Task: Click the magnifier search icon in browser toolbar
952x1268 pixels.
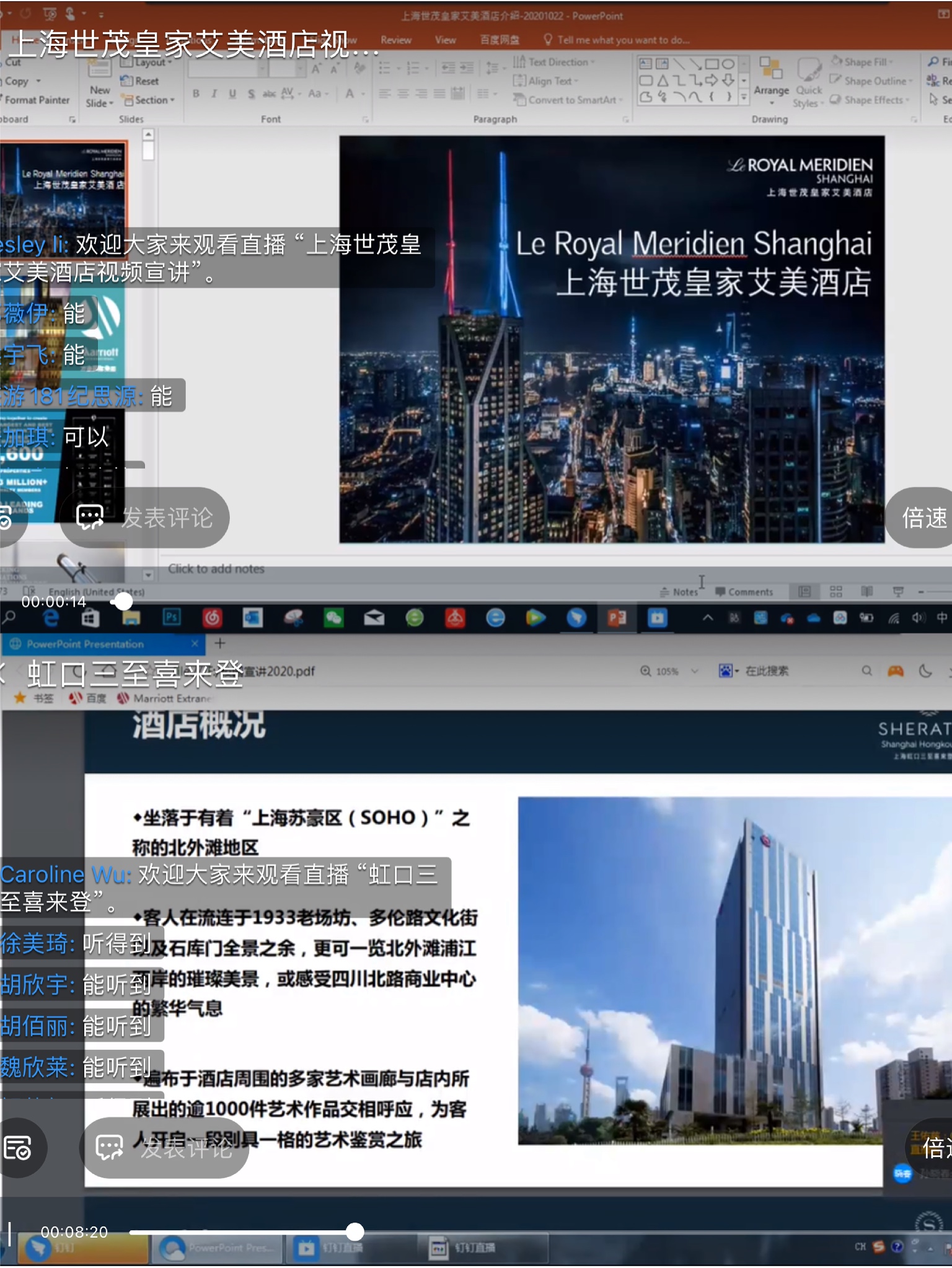Action: pyautogui.click(x=866, y=671)
